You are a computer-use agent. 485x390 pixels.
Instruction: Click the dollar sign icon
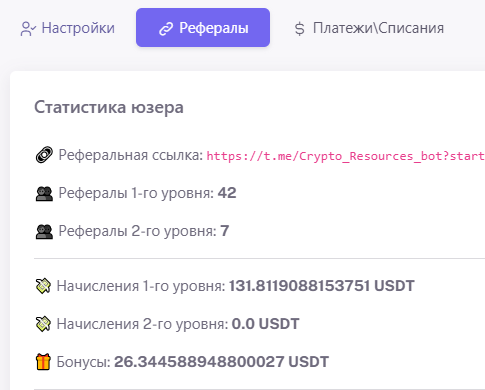click(x=299, y=28)
